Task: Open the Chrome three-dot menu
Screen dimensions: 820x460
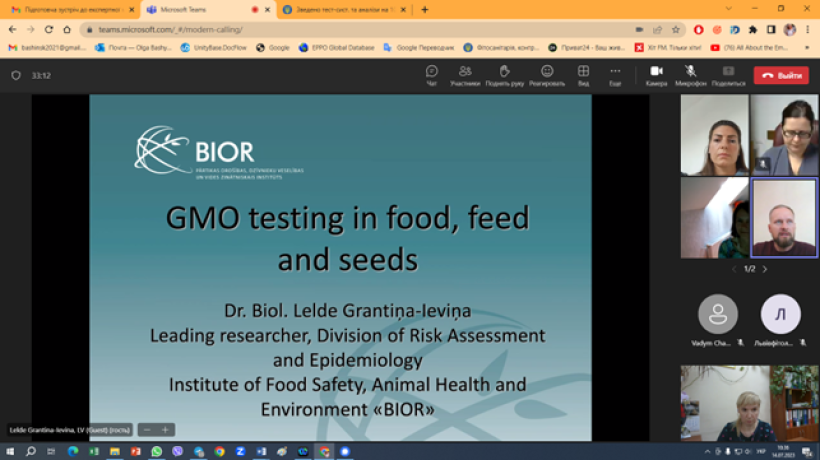Action: click(807, 30)
